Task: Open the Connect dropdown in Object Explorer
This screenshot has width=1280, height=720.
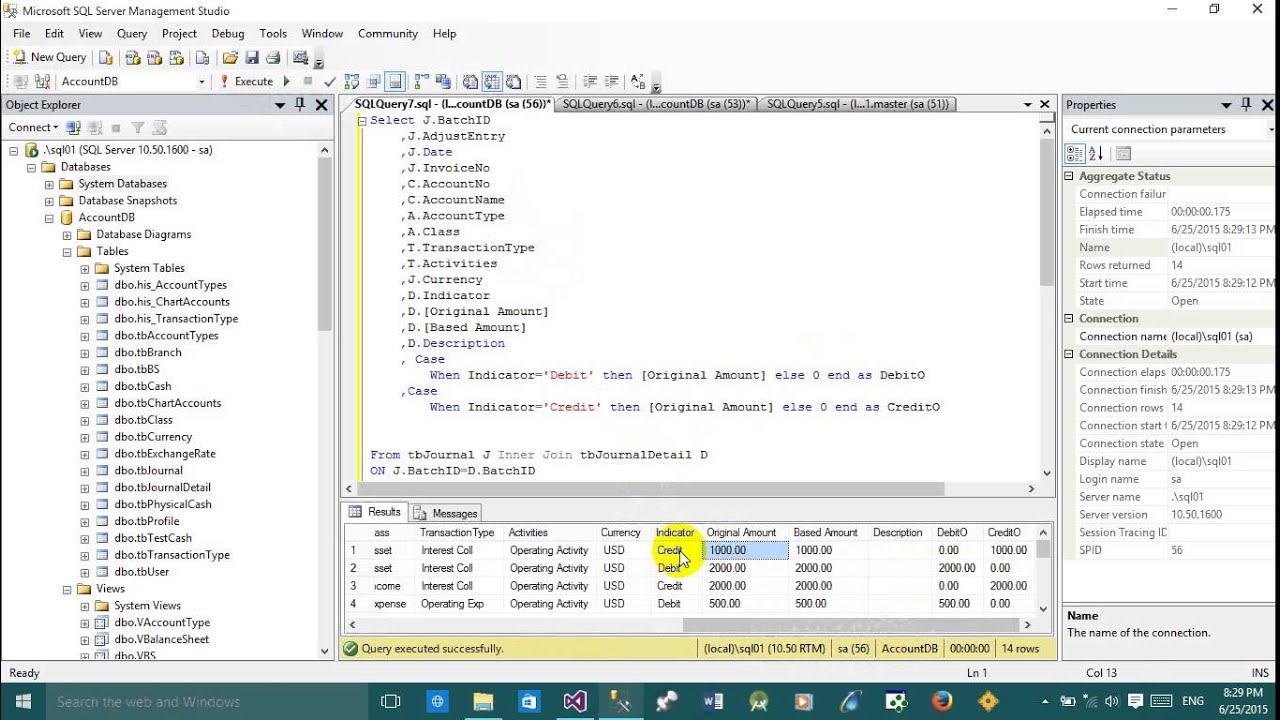Action: pos(32,128)
